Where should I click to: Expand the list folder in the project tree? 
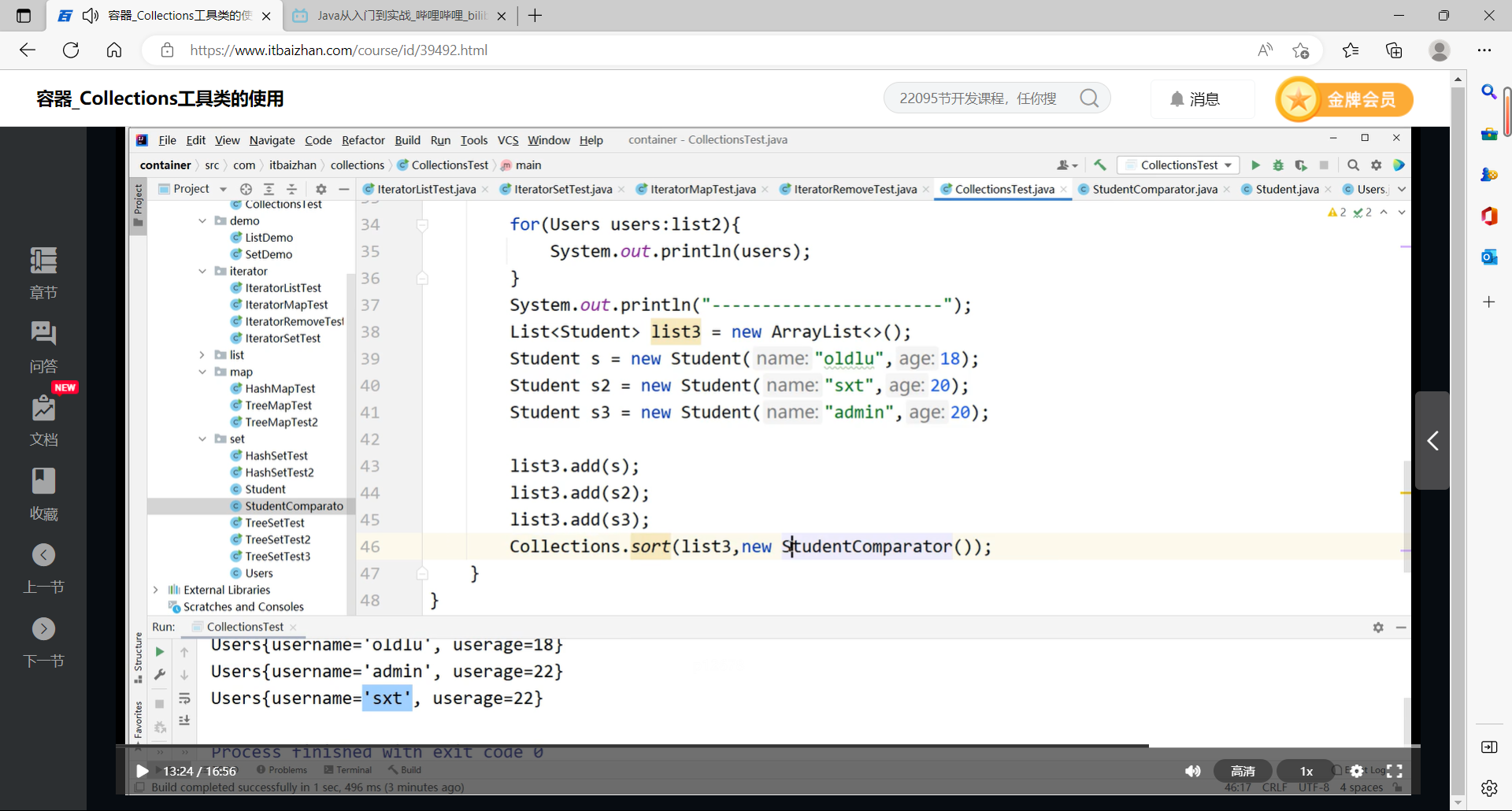point(202,355)
